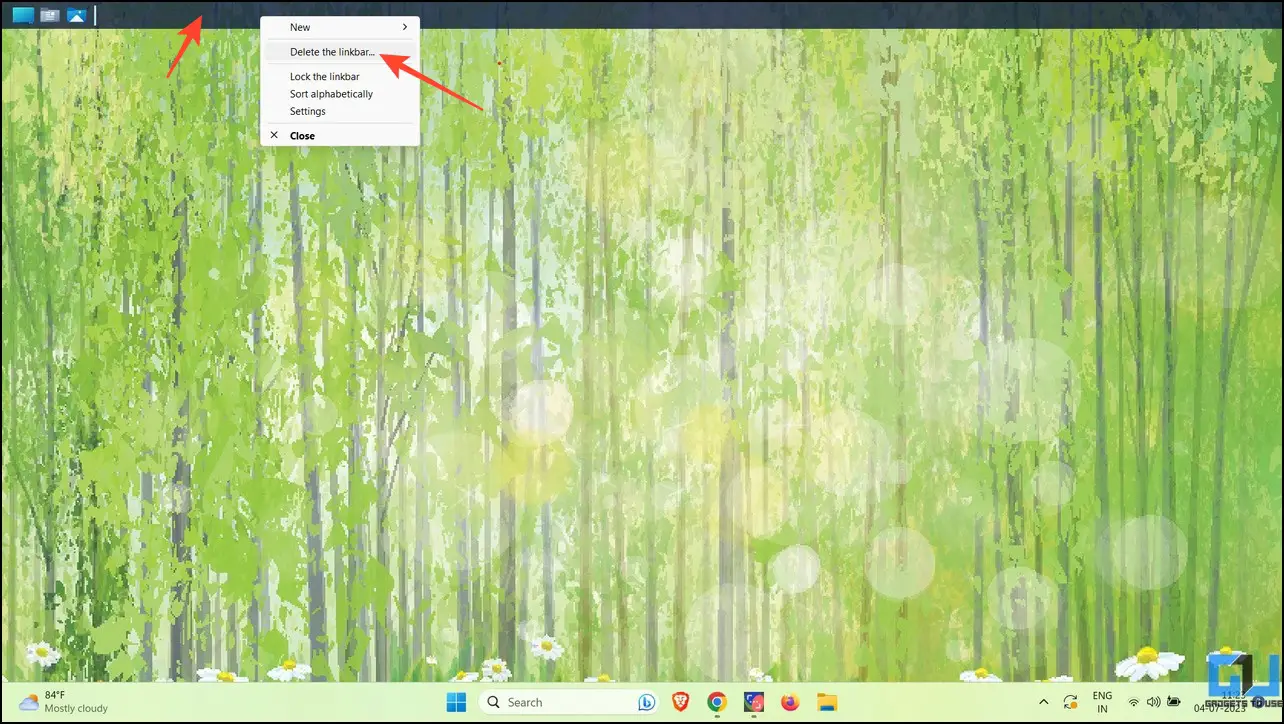Image resolution: width=1284 pixels, height=724 pixels.
Task: Launch Firefox from taskbar
Action: click(790, 702)
